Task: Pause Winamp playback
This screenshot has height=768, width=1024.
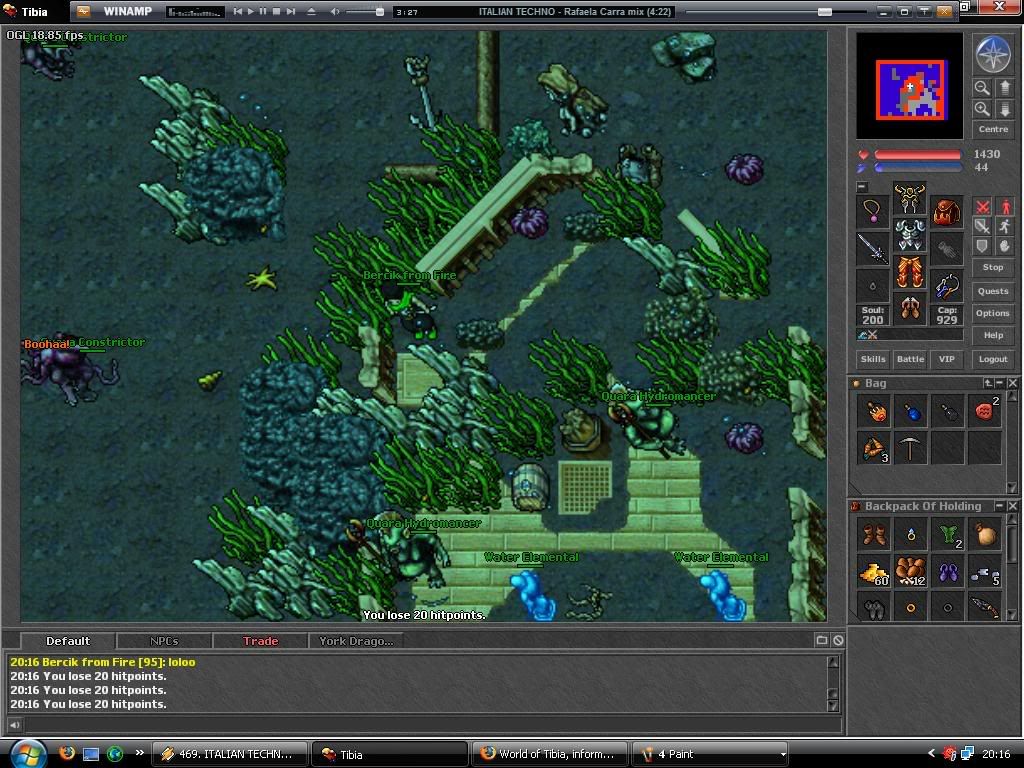Action: (x=263, y=11)
